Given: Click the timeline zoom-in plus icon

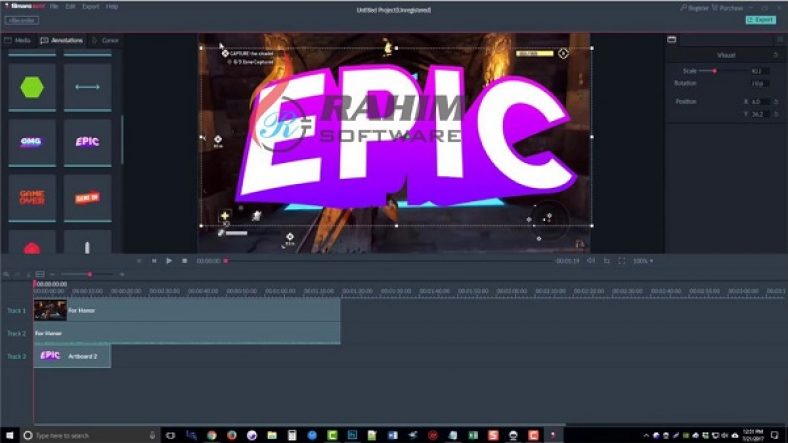Looking at the screenshot, I should [x=122, y=274].
